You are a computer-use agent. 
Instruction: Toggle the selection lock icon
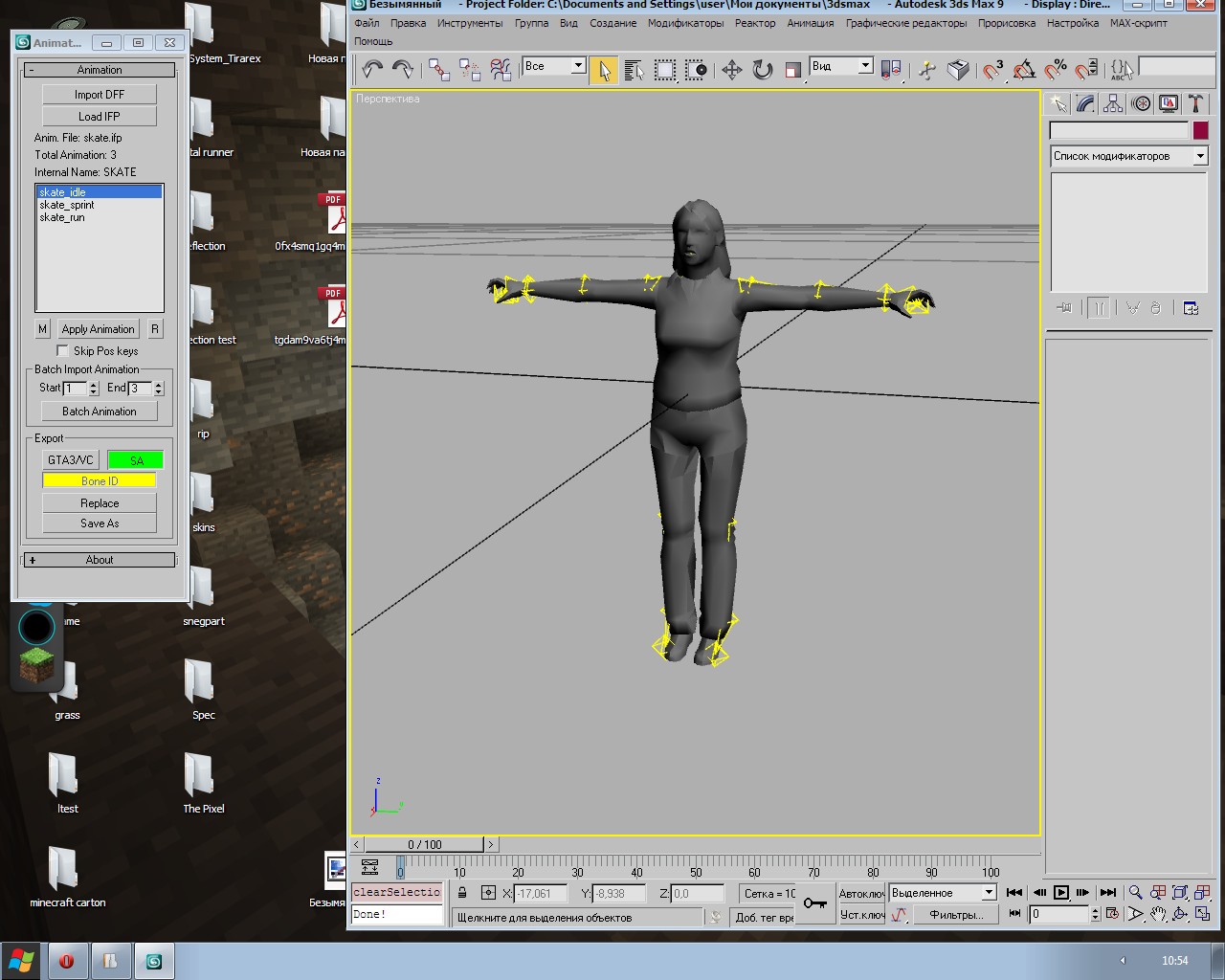coord(462,893)
